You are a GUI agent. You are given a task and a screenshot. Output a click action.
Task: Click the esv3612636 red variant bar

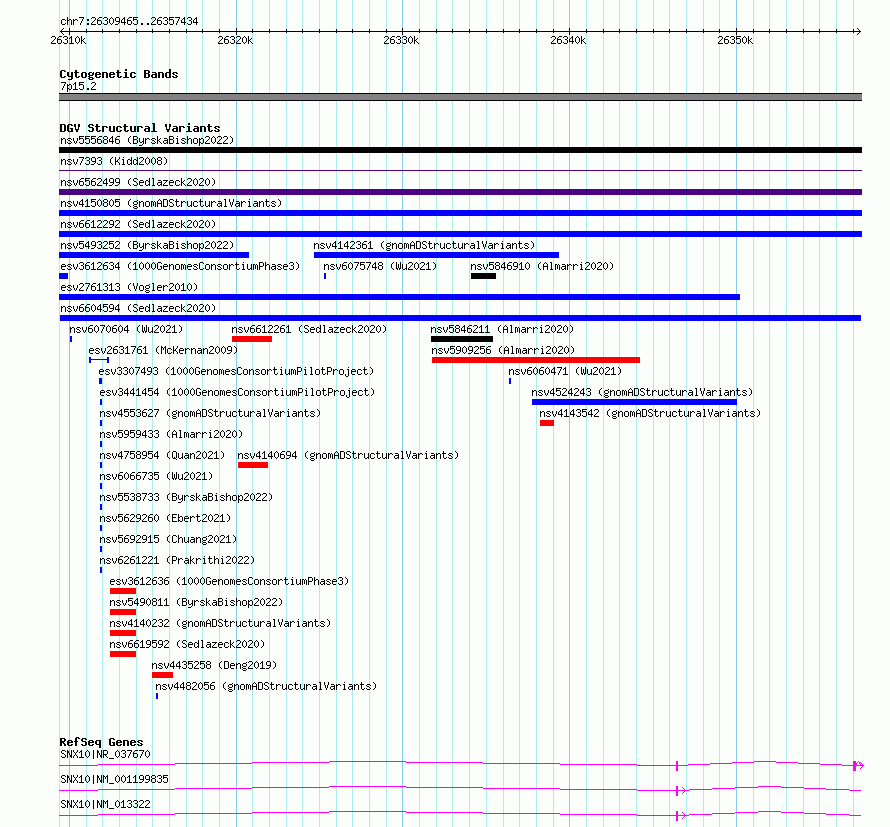coord(123,591)
